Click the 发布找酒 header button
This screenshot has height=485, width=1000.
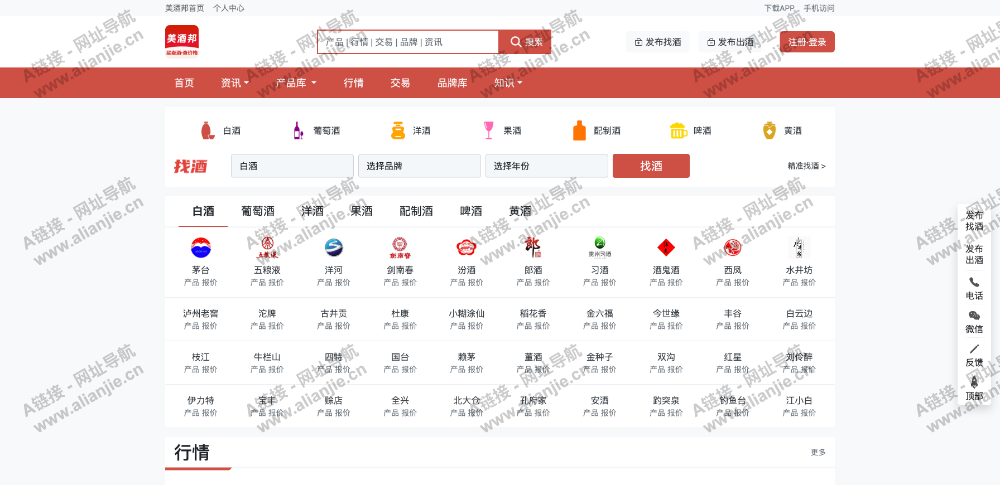pyautogui.click(x=658, y=42)
